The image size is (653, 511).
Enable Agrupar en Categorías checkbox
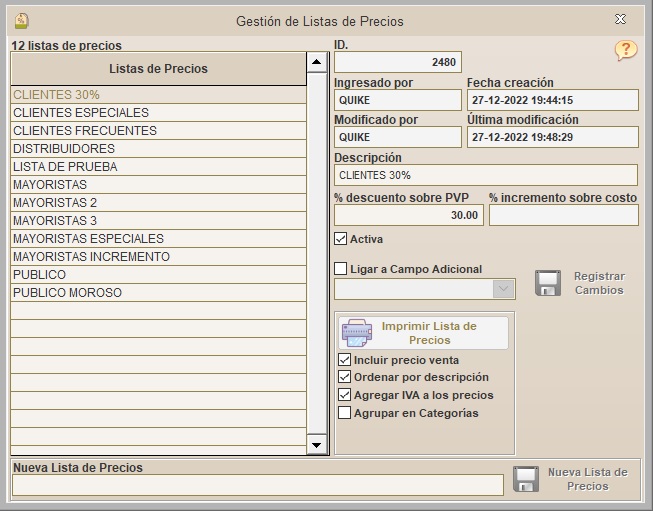pos(344,413)
